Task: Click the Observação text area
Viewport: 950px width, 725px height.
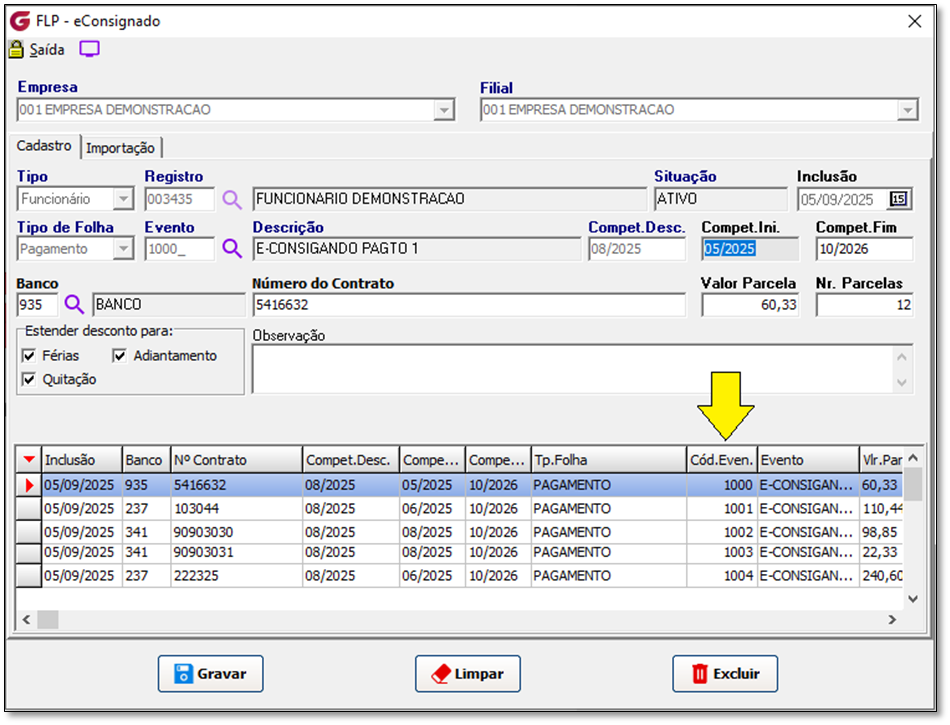Action: click(x=573, y=369)
